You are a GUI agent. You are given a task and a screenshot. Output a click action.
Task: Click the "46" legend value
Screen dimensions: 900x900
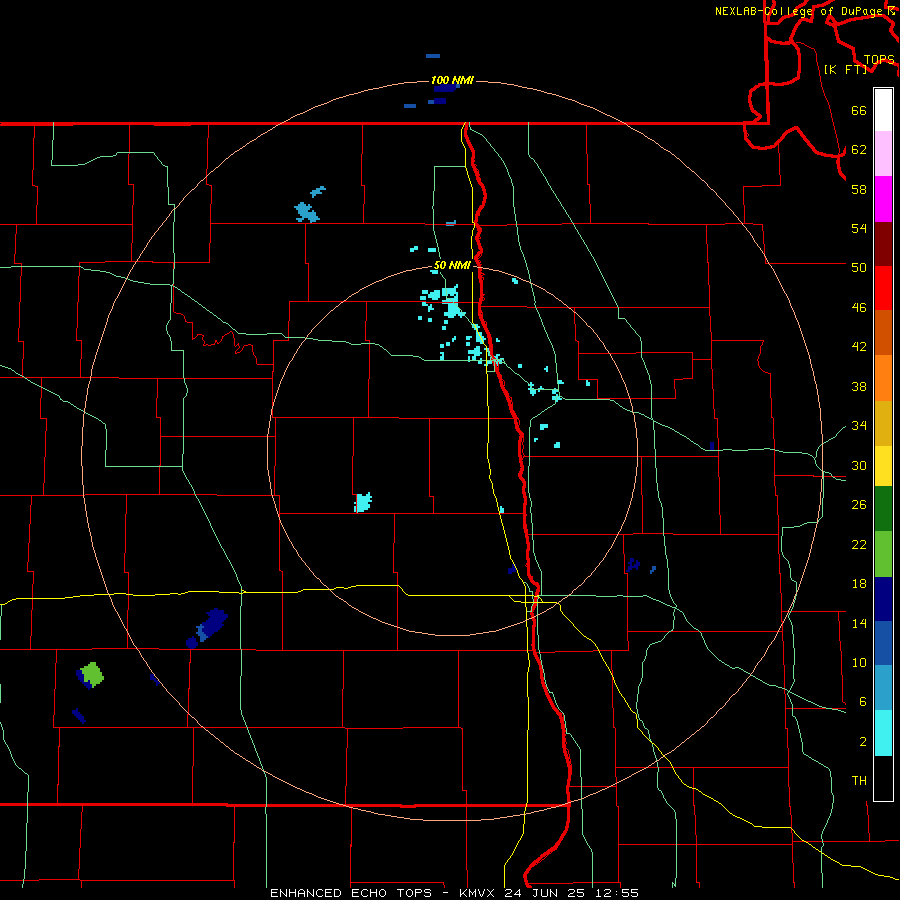pos(859,308)
